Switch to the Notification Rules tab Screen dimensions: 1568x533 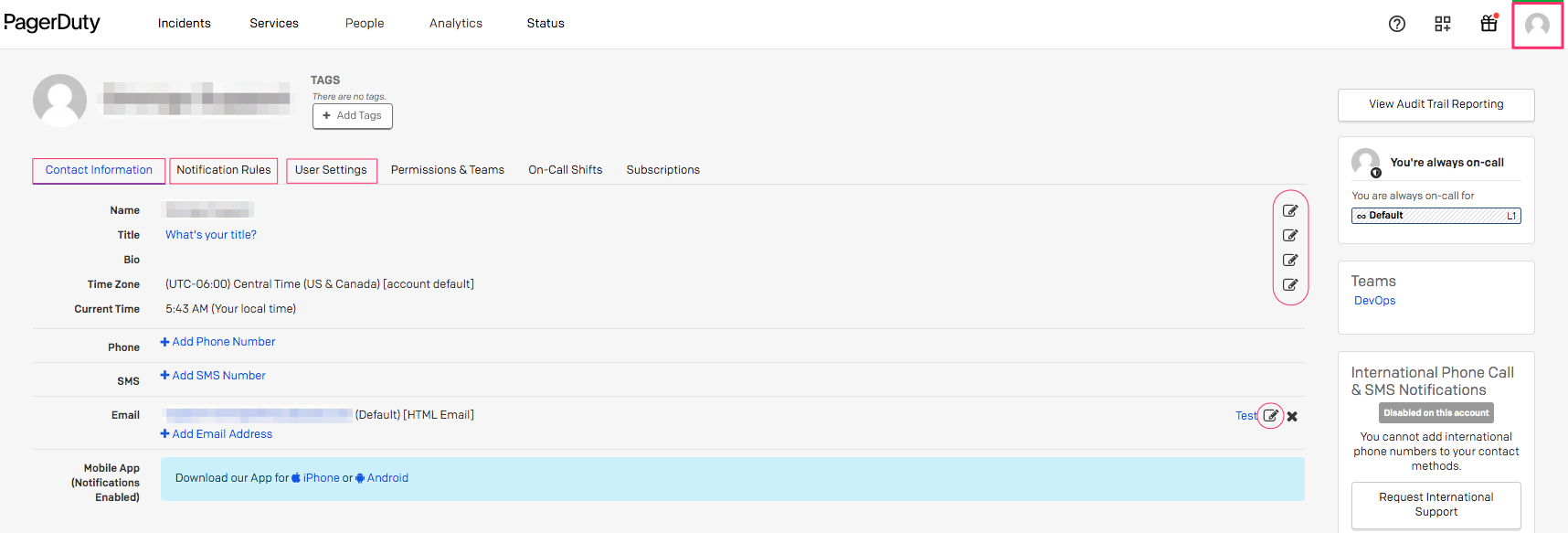(224, 170)
